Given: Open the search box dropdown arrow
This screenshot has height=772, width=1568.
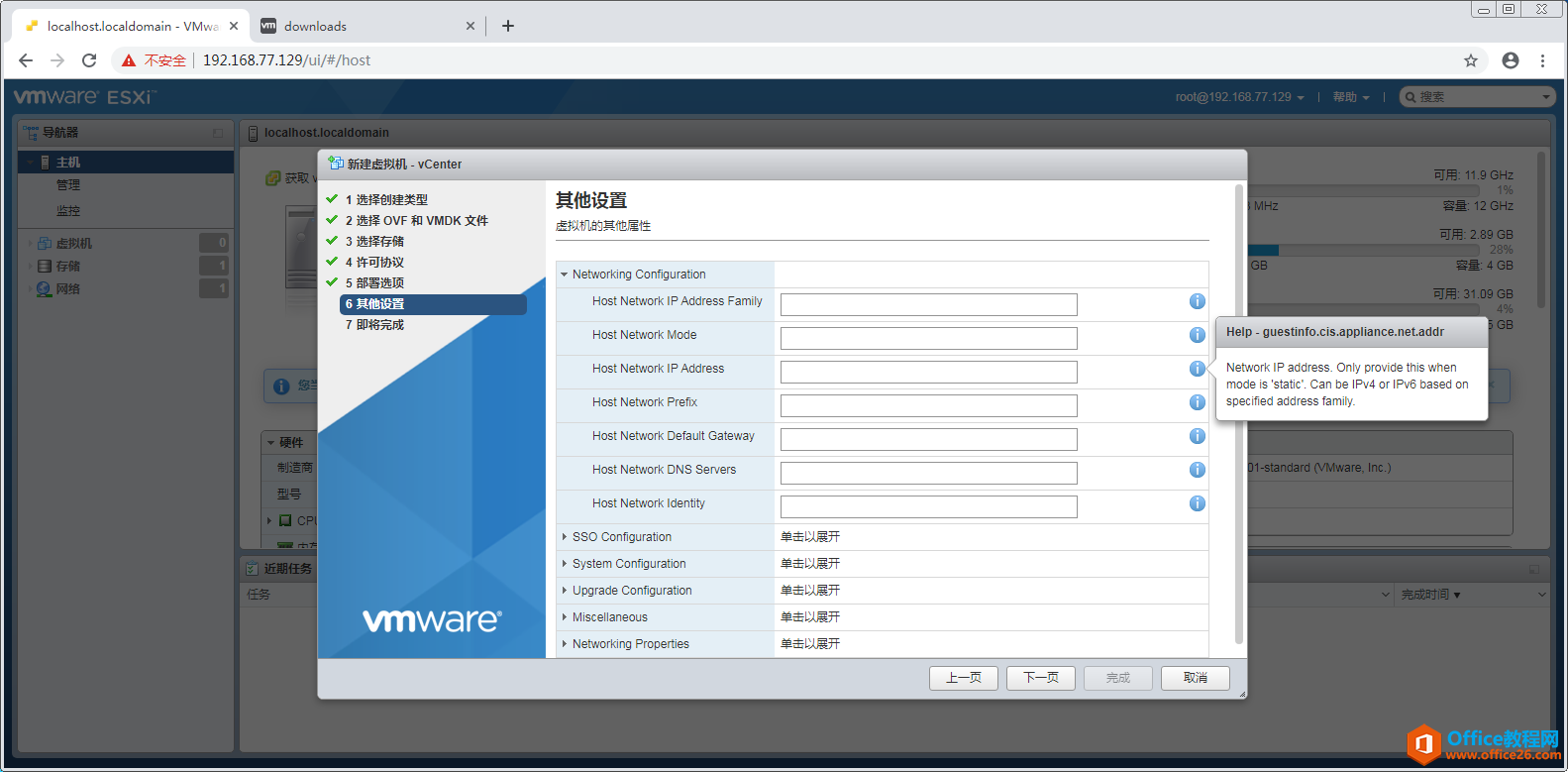Looking at the screenshot, I should coord(1546,97).
